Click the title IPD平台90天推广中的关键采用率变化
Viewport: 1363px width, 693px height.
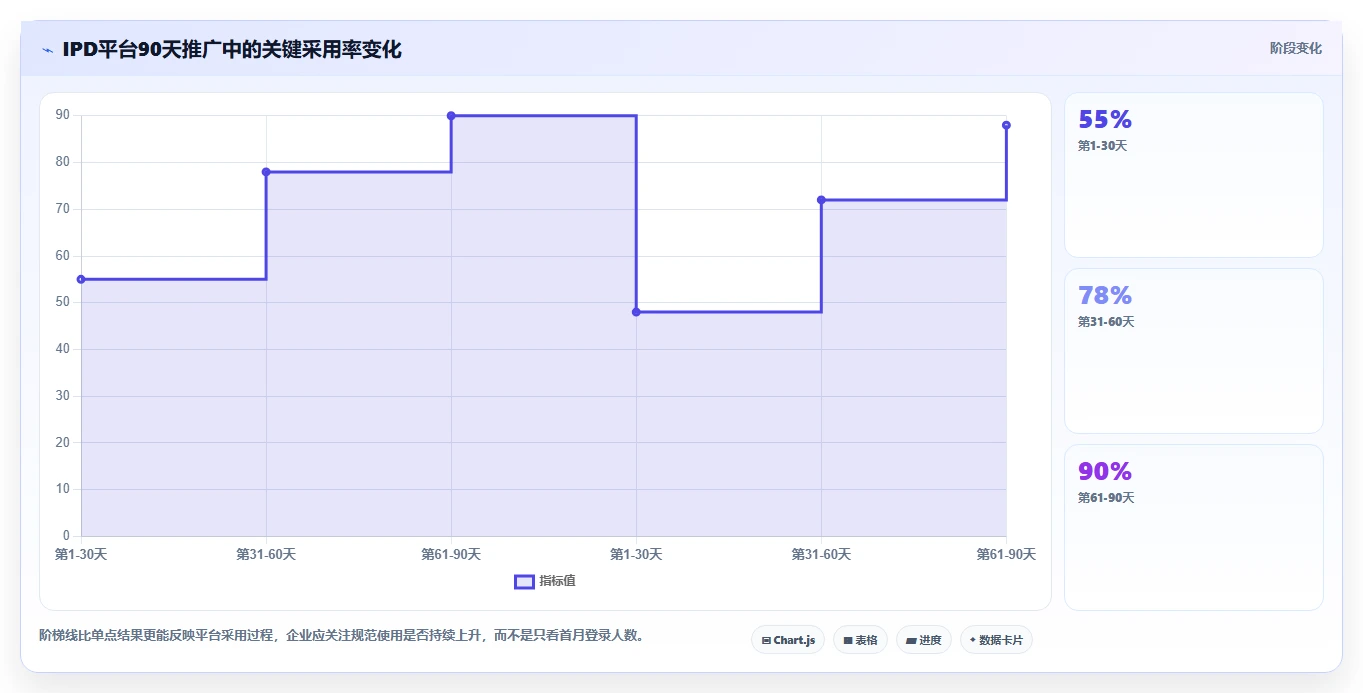coord(232,49)
